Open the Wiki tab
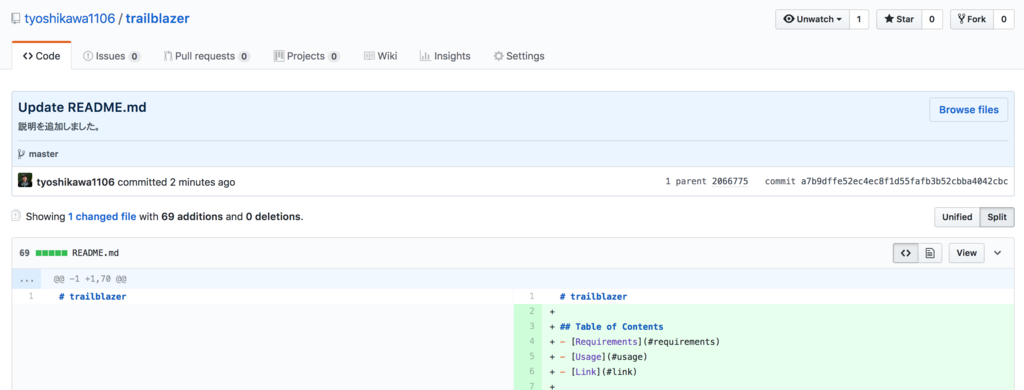 [380, 56]
